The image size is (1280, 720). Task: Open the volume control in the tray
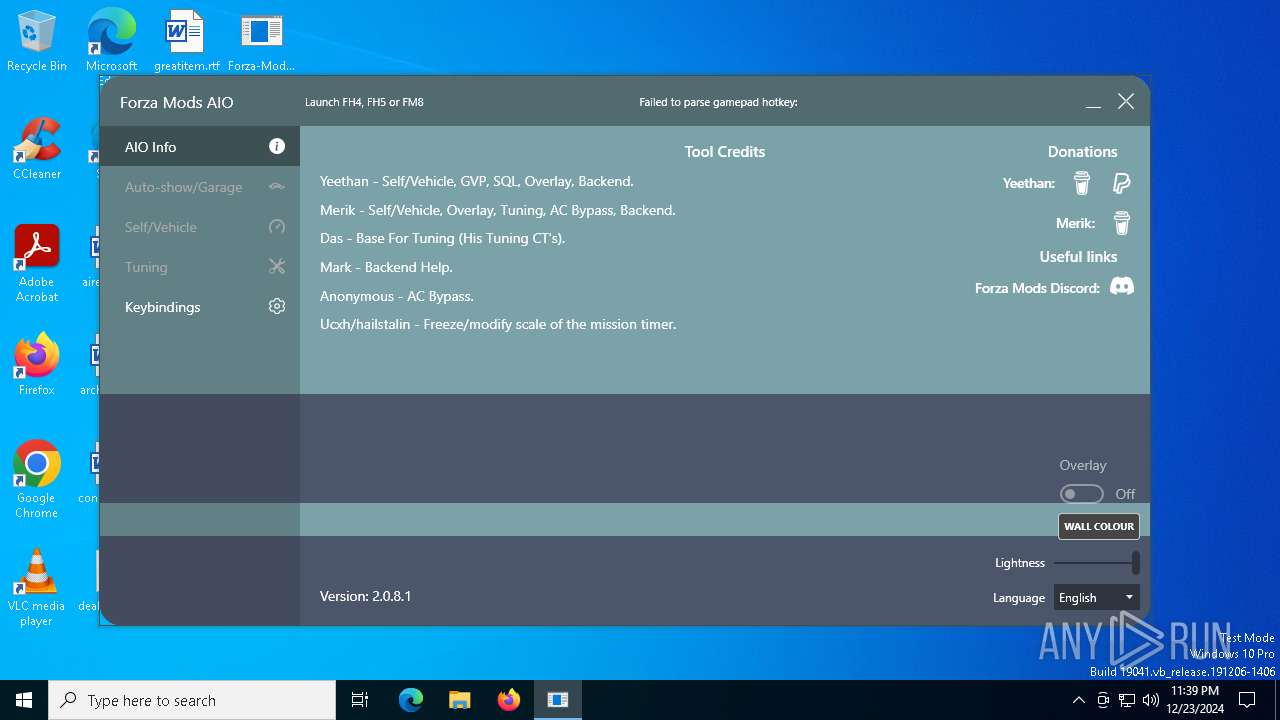[1151, 700]
